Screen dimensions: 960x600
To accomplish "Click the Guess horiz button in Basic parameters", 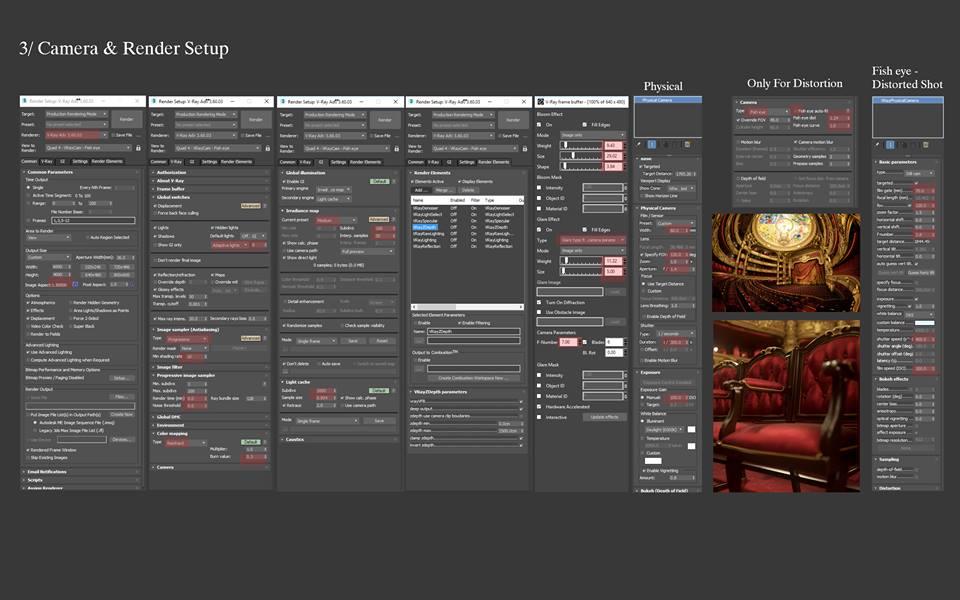I will click(x=920, y=273).
